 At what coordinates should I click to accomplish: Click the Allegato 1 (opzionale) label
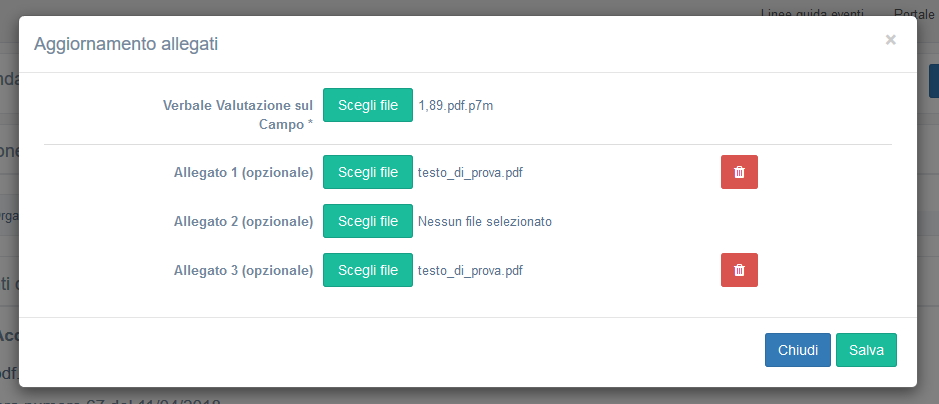tap(243, 172)
